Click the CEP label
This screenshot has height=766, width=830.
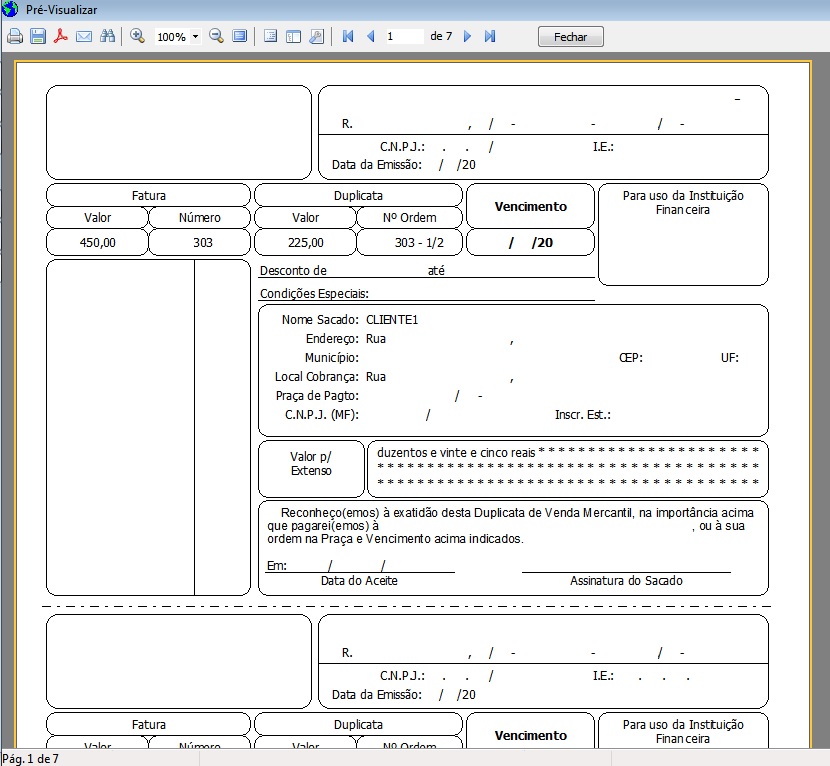pyautogui.click(x=631, y=358)
